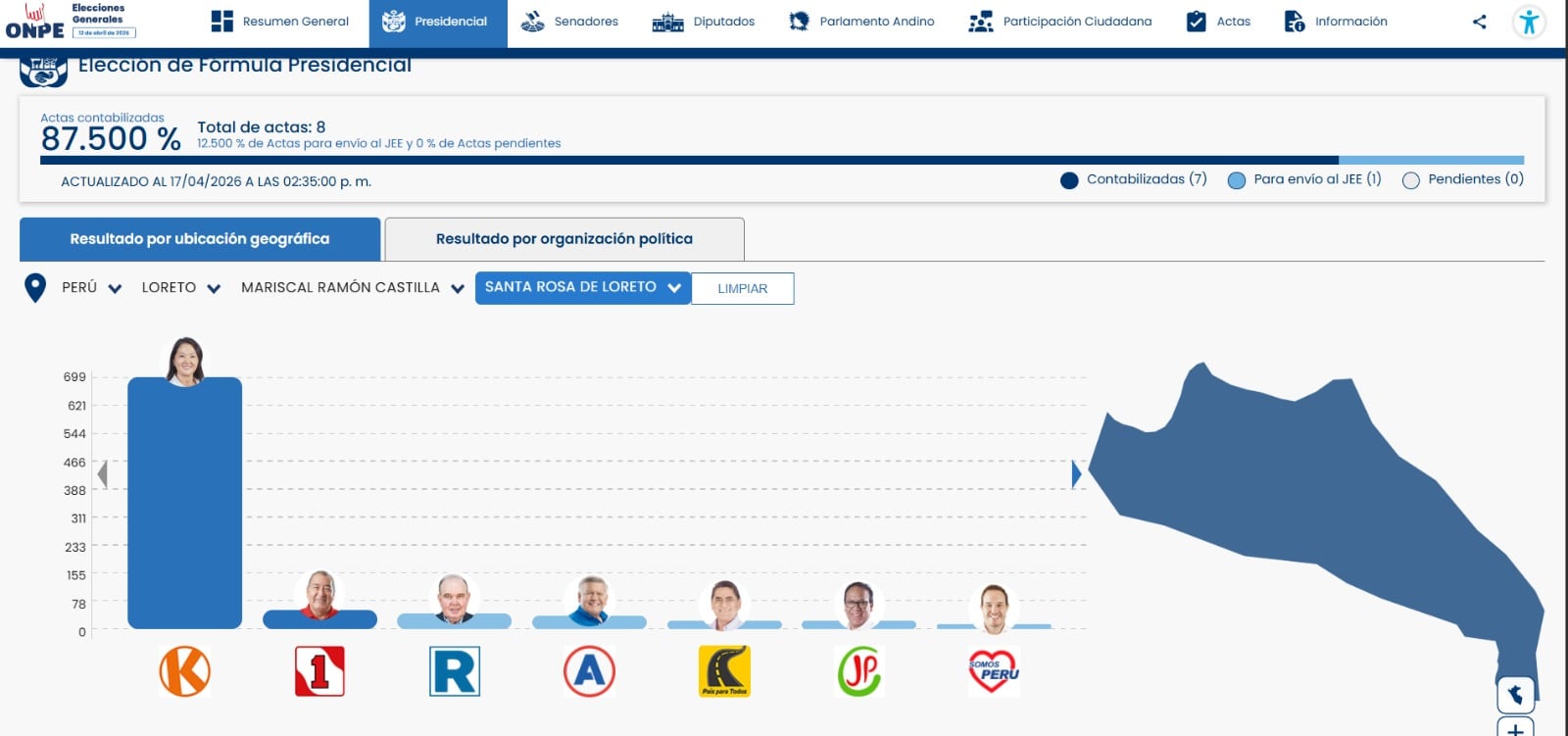Click the orange K party logo
Screen dimensions: 1568x736
[x=184, y=671]
